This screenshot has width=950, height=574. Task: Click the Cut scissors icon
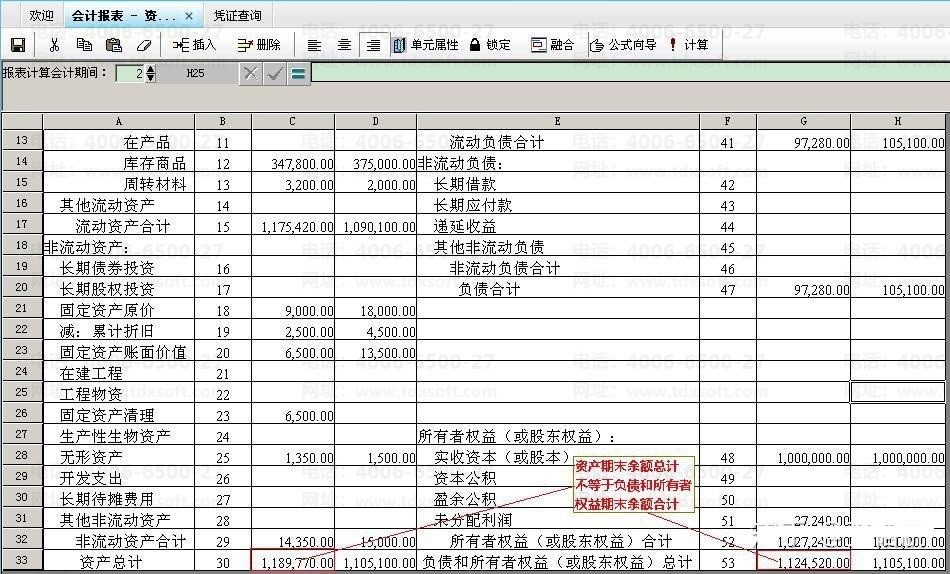point(55,45)
